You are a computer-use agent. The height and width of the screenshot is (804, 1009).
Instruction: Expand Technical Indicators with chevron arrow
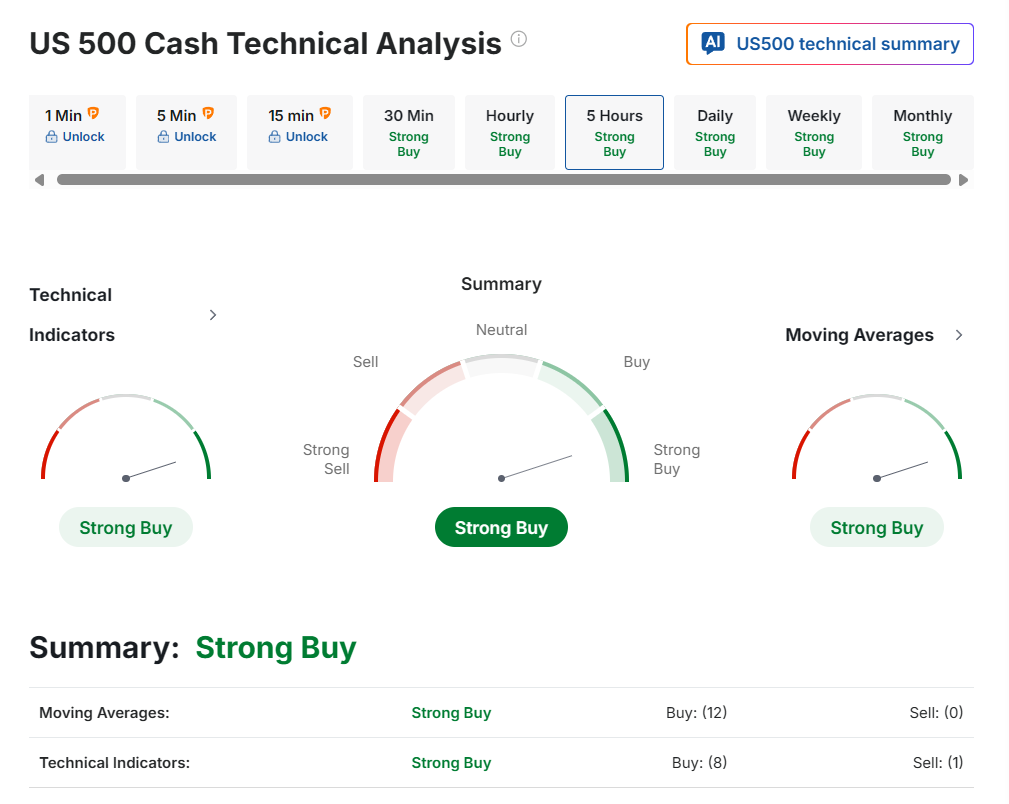[x=212, y=315]
